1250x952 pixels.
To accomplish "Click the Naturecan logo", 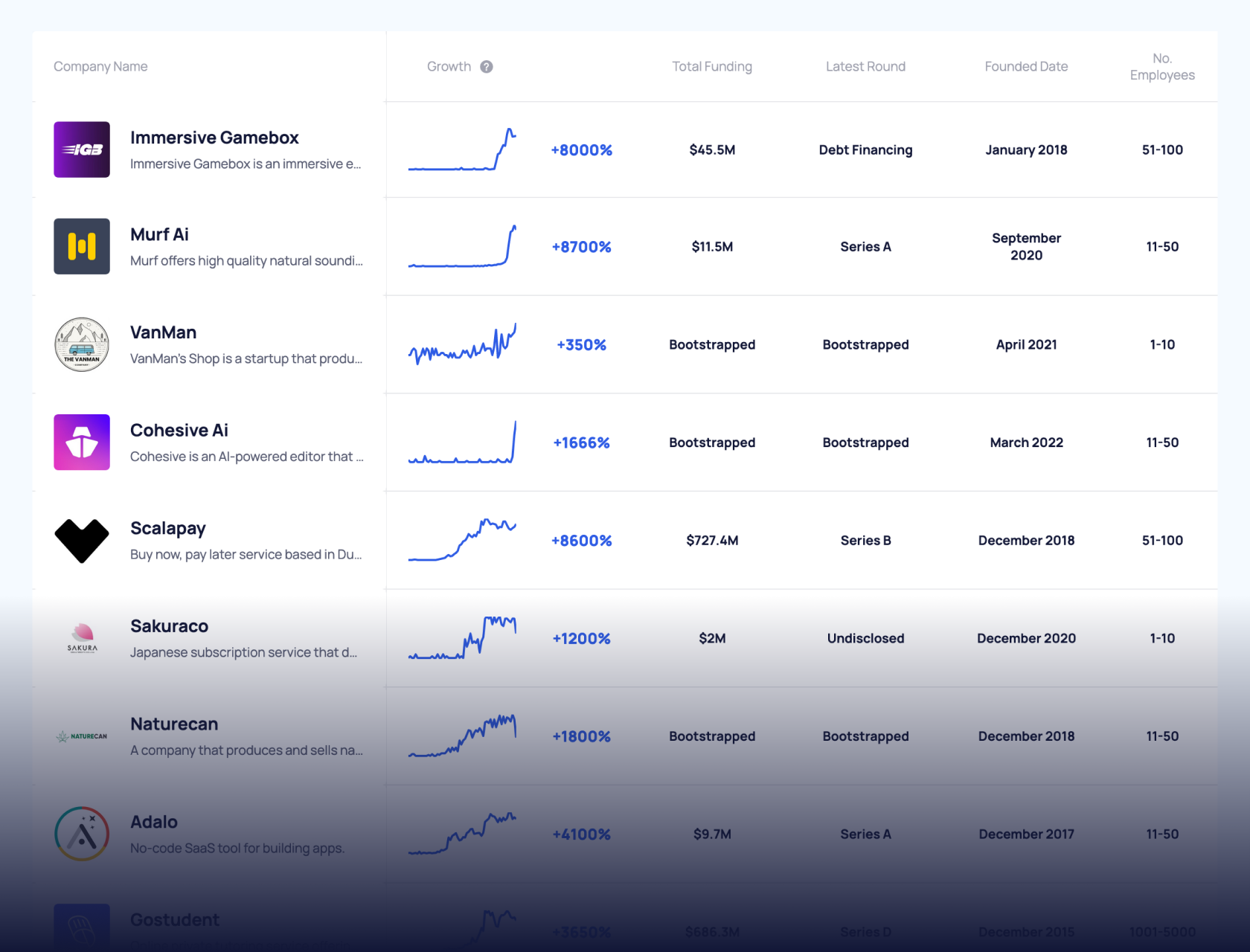I will tap(82, 736).
